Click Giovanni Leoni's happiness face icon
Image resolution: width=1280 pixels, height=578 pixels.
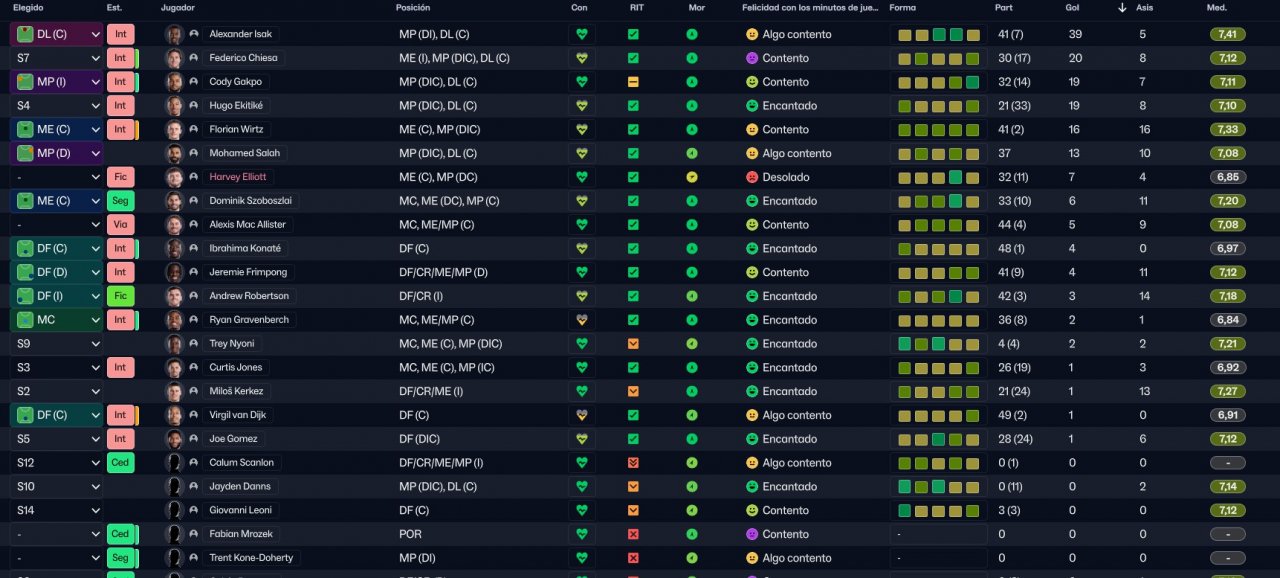[752, 511]
